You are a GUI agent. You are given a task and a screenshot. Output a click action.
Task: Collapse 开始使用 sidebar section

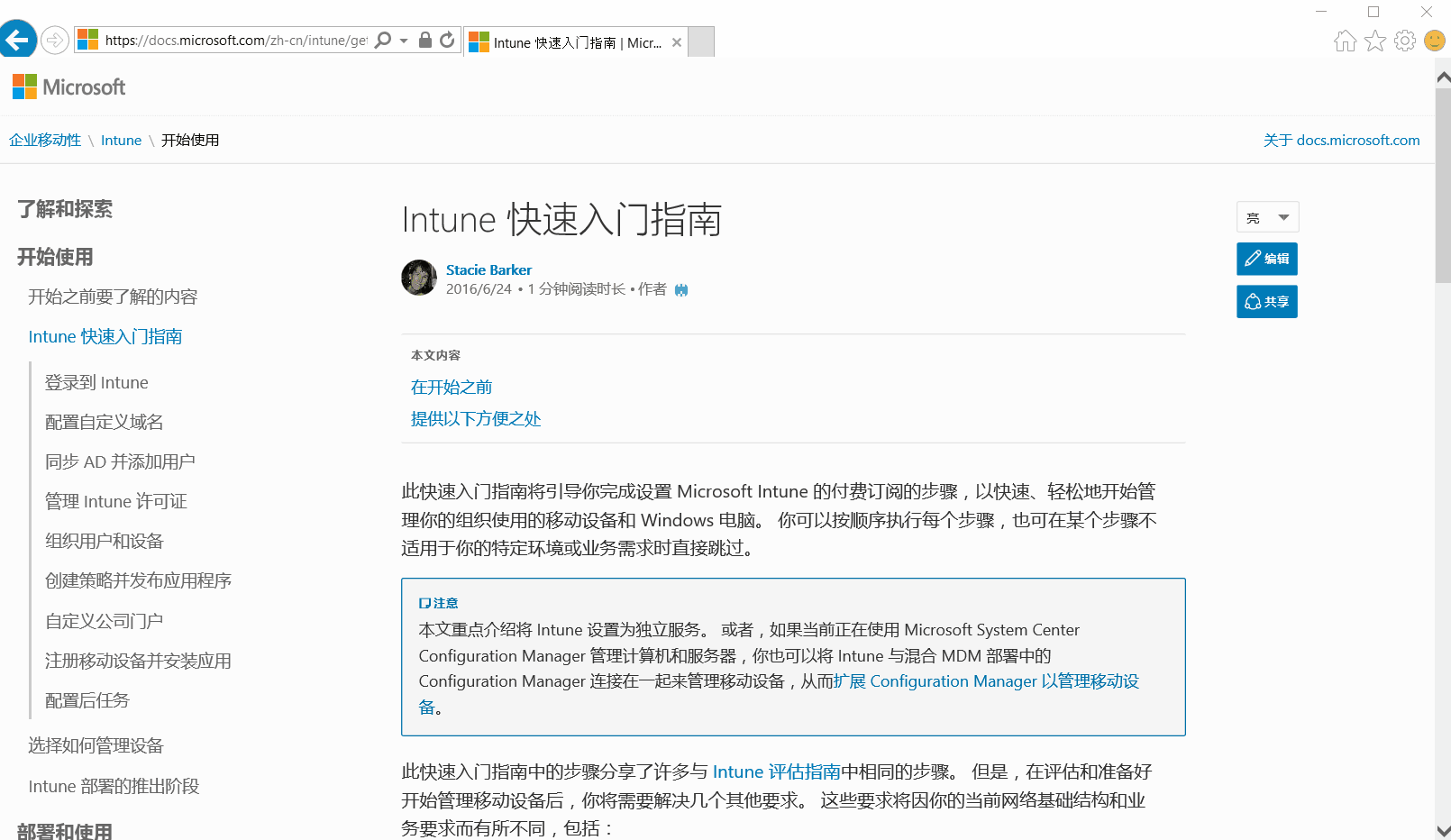pyautogui.click(x=55, y=257)
